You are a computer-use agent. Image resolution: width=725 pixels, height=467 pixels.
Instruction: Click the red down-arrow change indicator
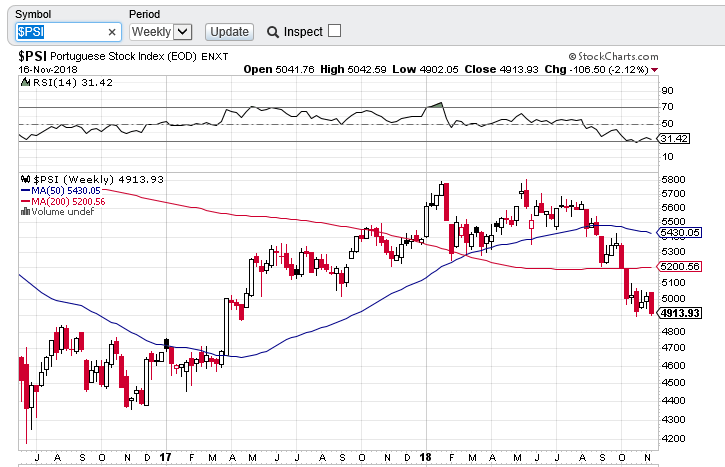[x=654, y=70]
